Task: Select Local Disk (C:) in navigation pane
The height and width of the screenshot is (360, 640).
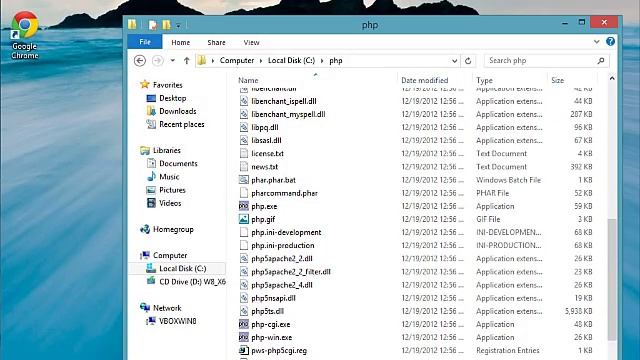Action: click(182, 269)
